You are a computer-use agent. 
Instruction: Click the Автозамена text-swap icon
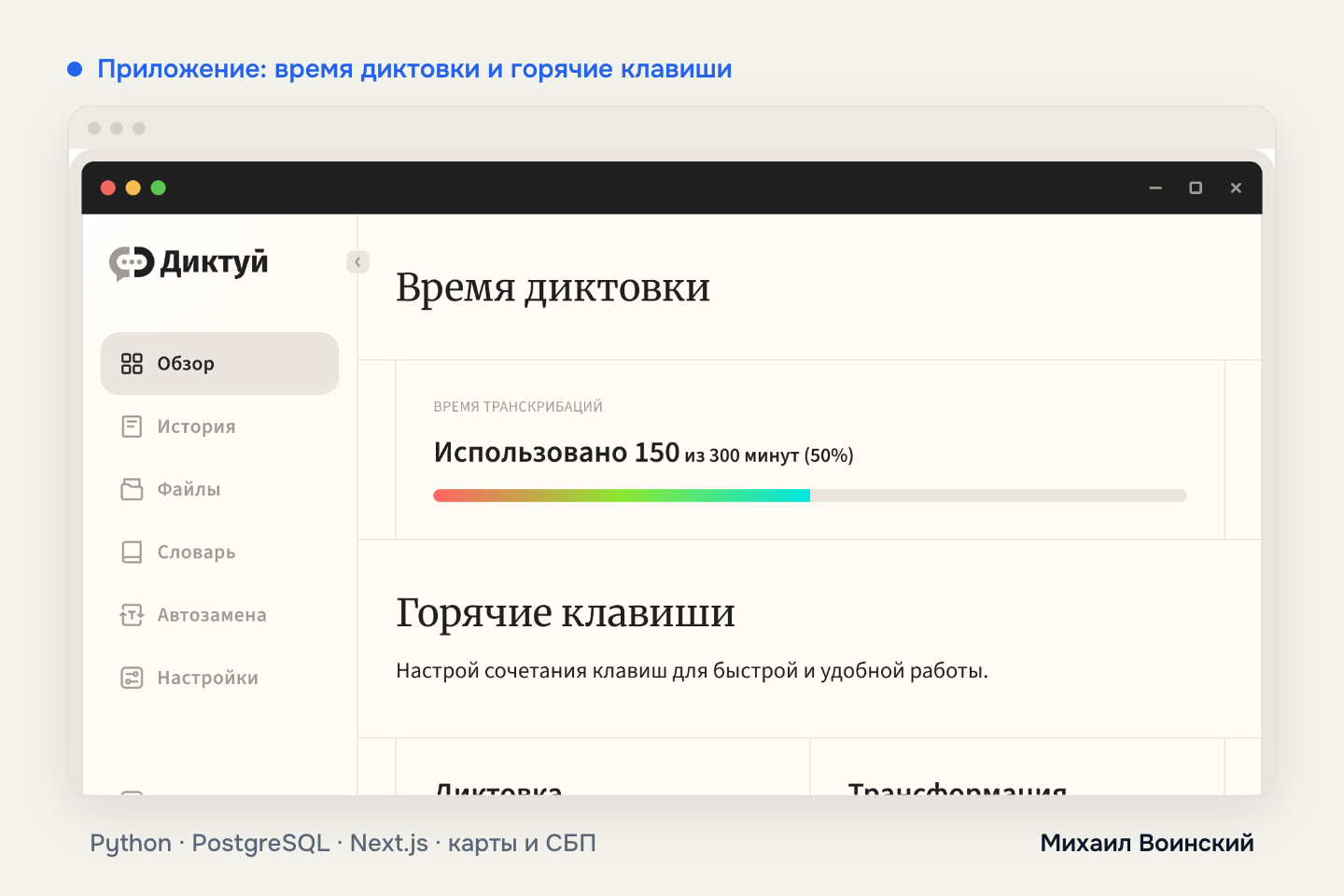coord(132,615)
